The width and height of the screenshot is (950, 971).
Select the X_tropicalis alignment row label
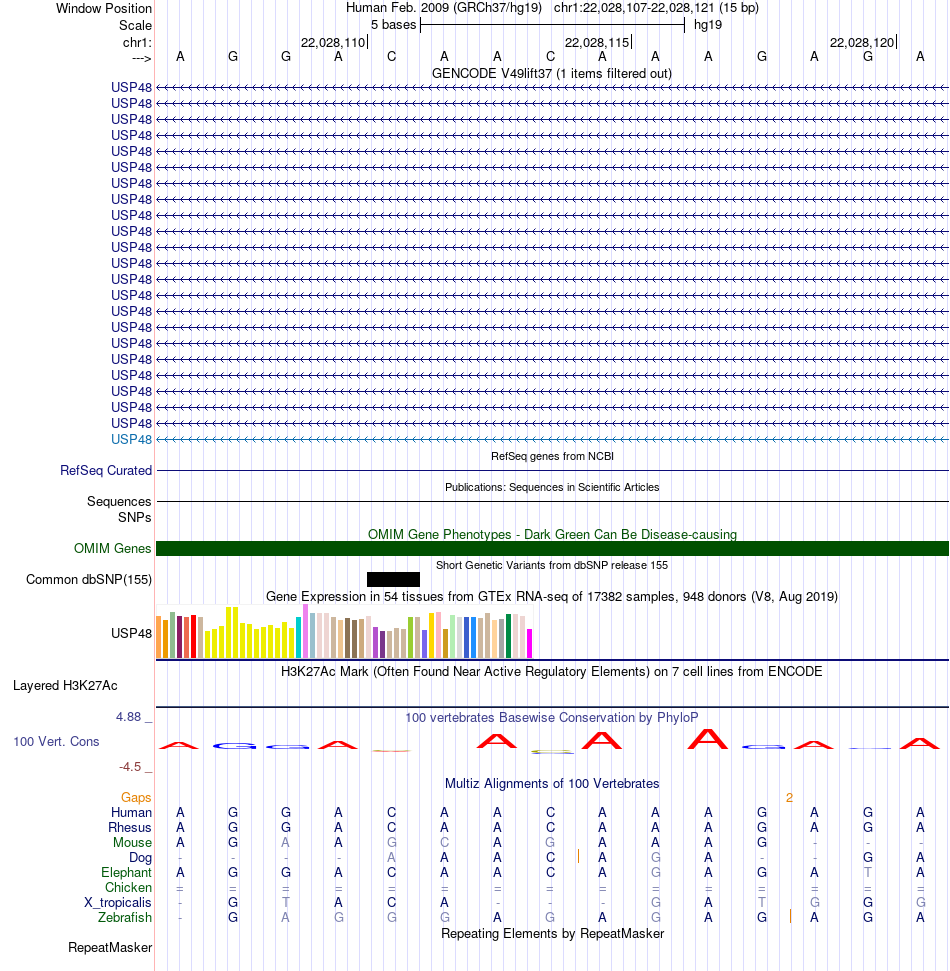pyautogui.click(x=118, y=902)
